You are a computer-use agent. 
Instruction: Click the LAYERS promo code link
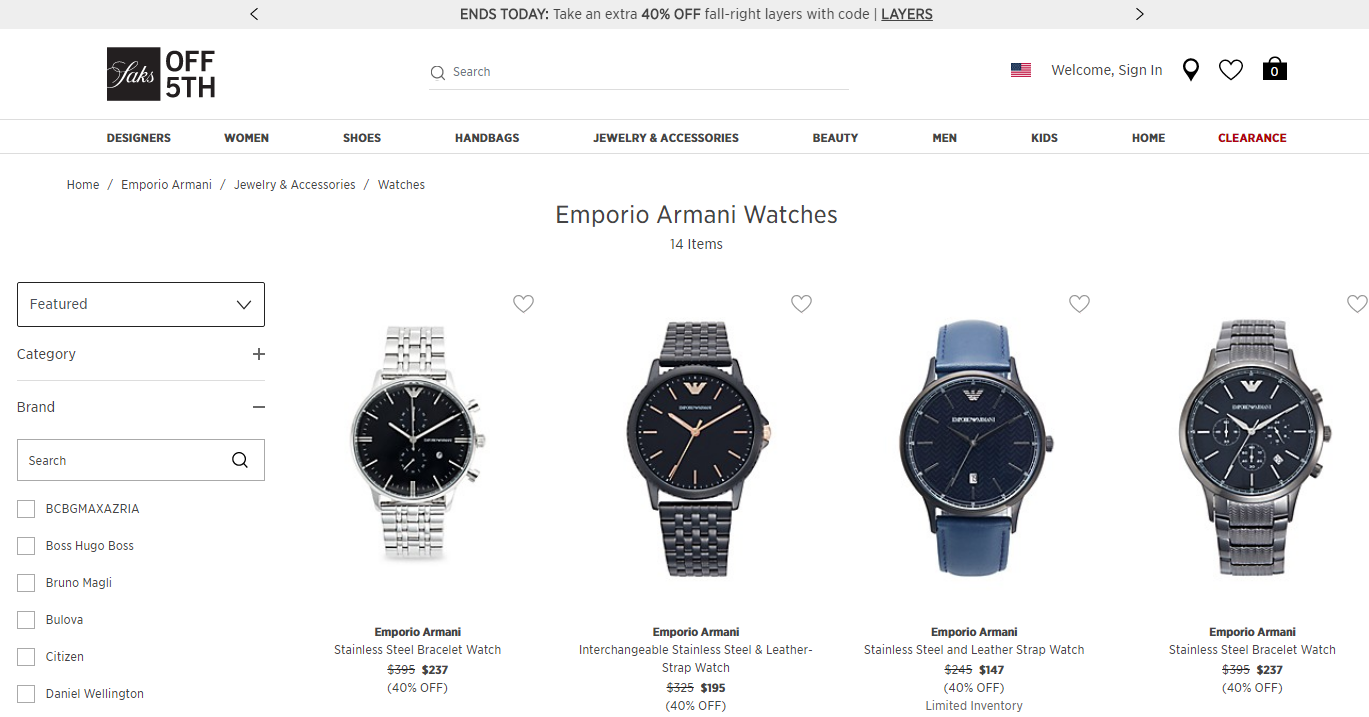pos(907,14)
